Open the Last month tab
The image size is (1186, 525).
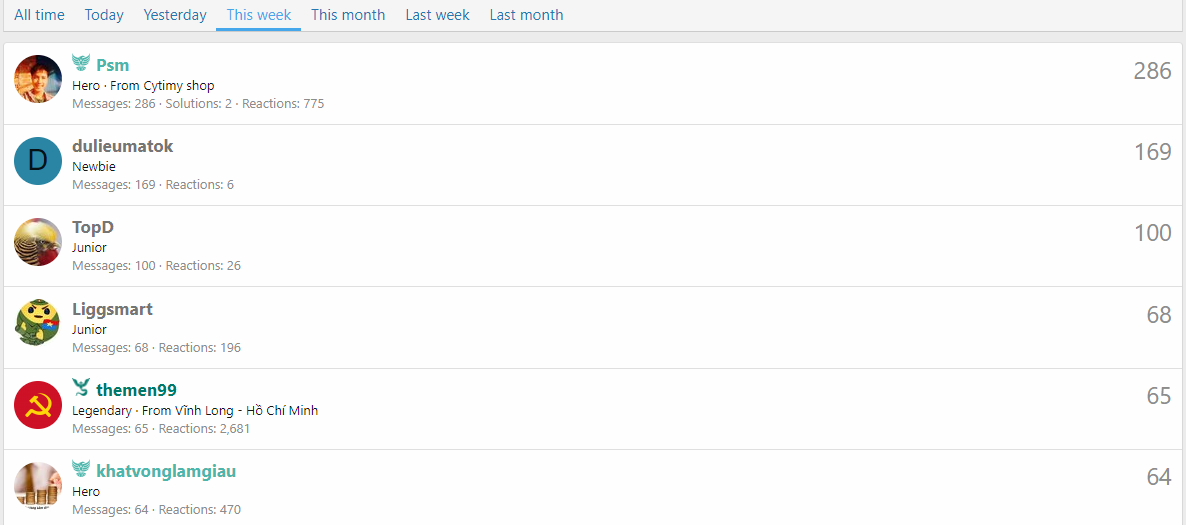[526, 15]
